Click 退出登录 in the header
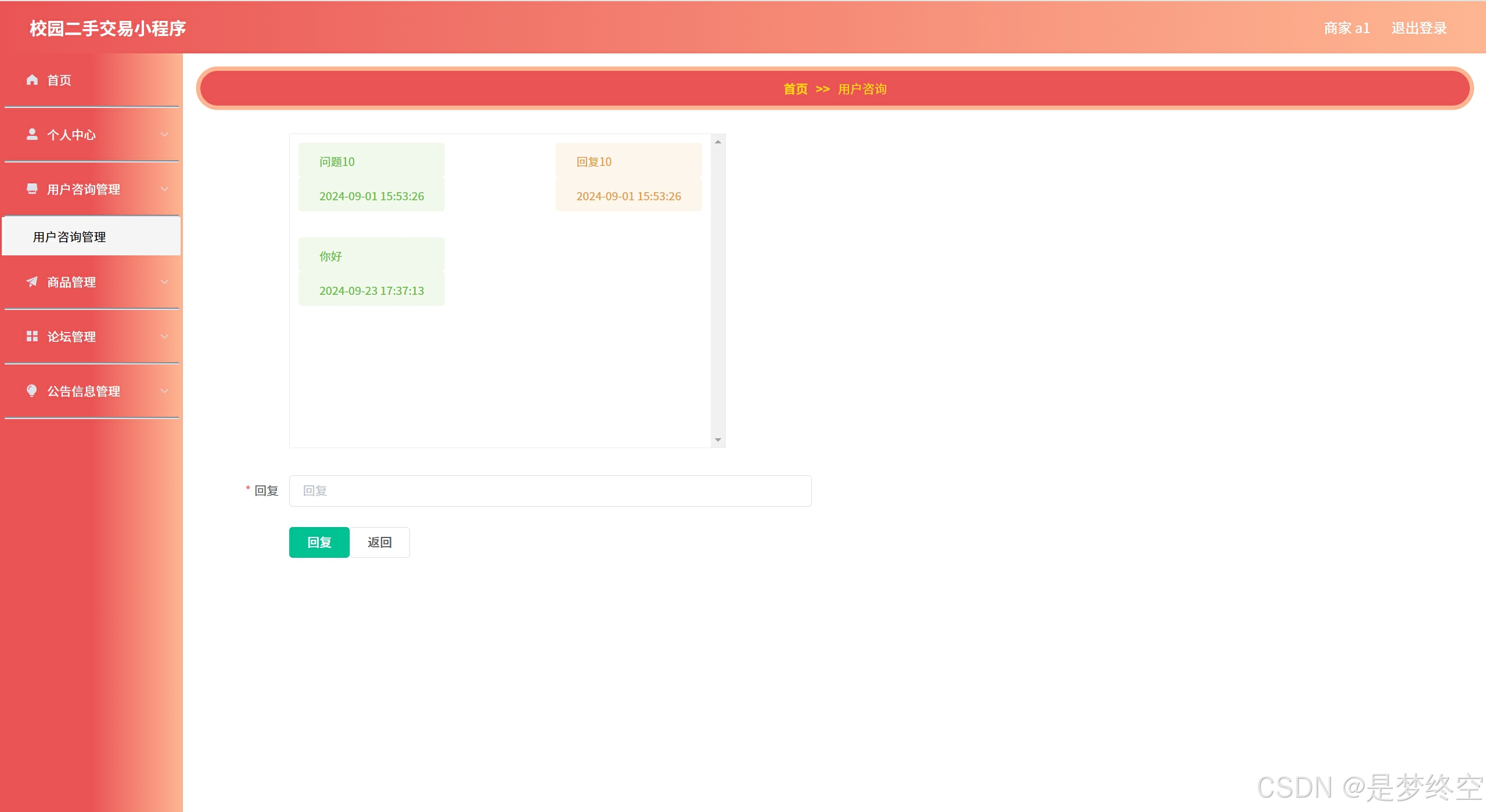The image size is (1486, 812). 1418,28
